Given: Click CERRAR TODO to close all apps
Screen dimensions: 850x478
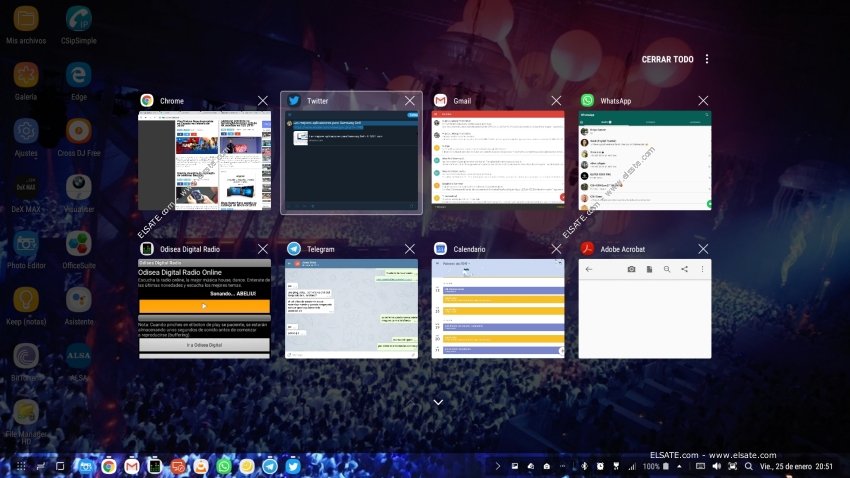Looking at the screenshot, I should pyautogui.click(x=667, y=60).
